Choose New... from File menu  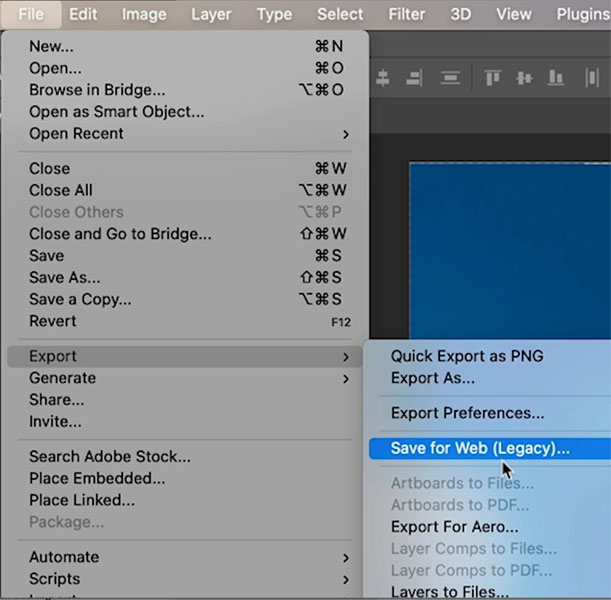[185, 46]
